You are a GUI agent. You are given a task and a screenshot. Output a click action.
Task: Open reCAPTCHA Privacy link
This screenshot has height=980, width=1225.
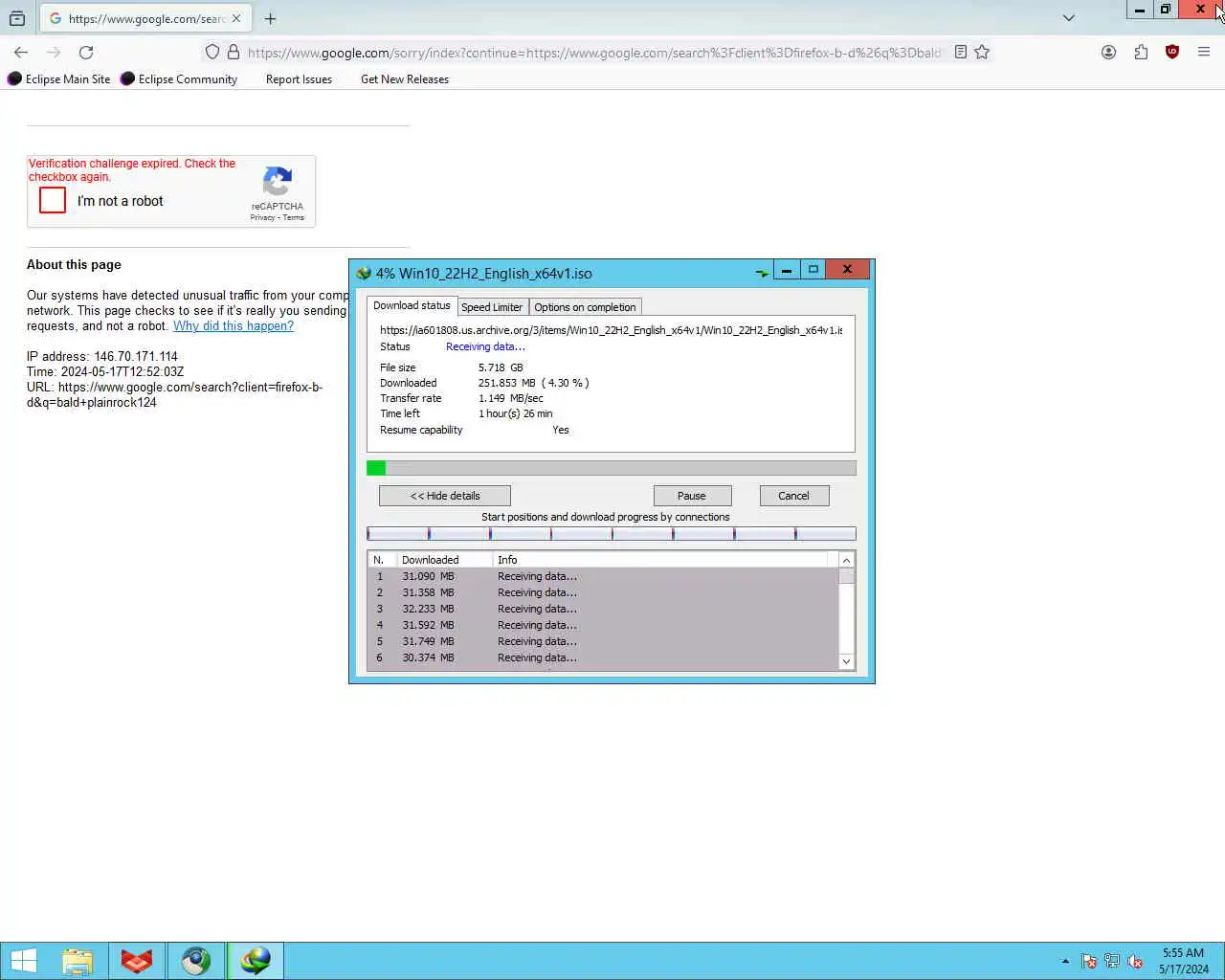(262, 218)
